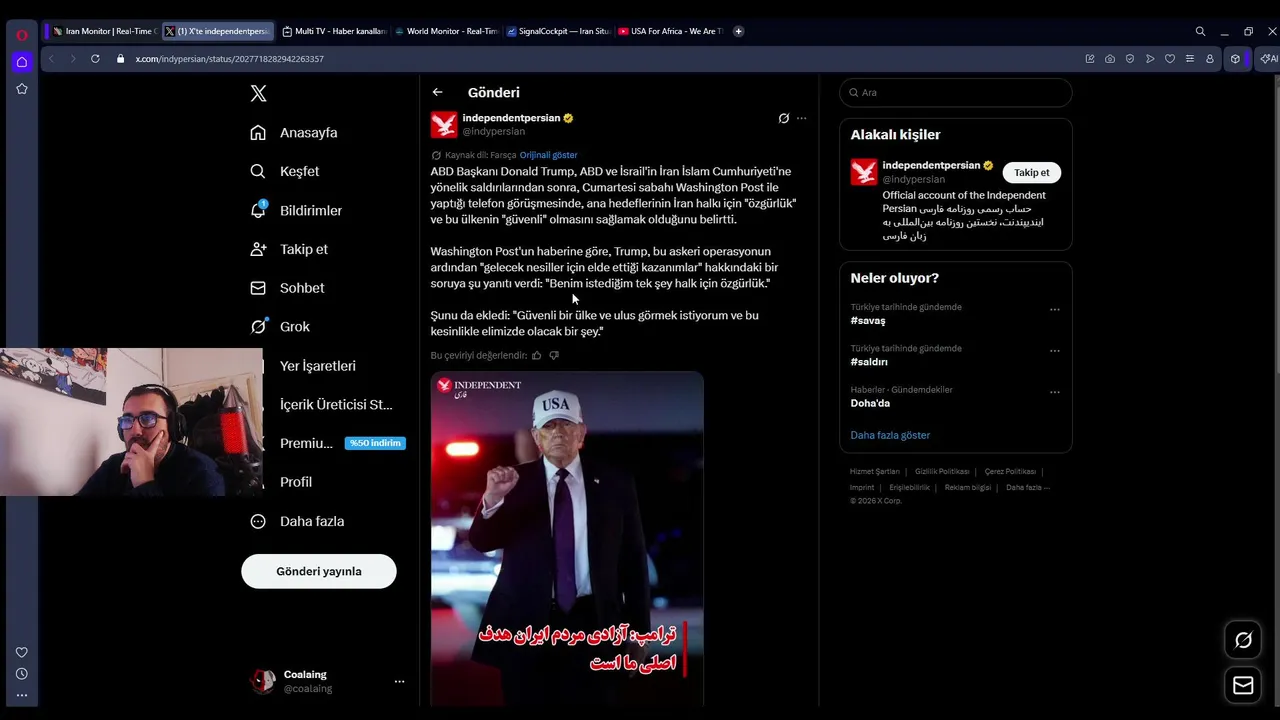This screenshot has height=720, width=1280.
Task: Open more options for #savaş trend
Action: (1054, 310)
